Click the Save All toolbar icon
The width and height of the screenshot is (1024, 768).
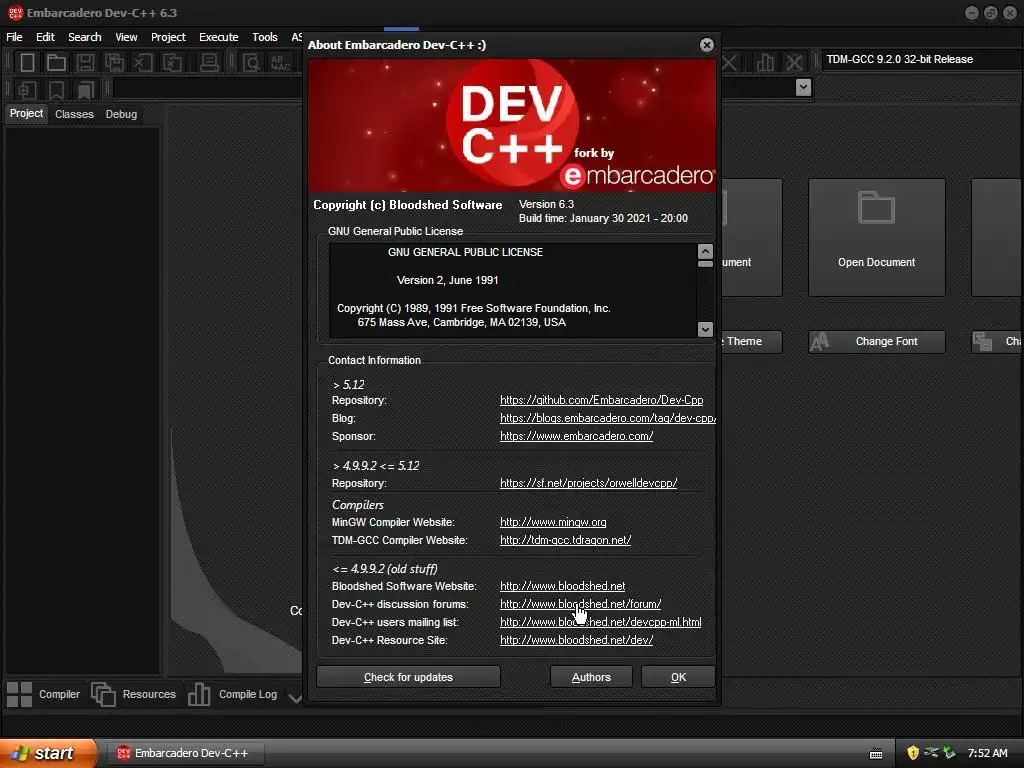114,63
